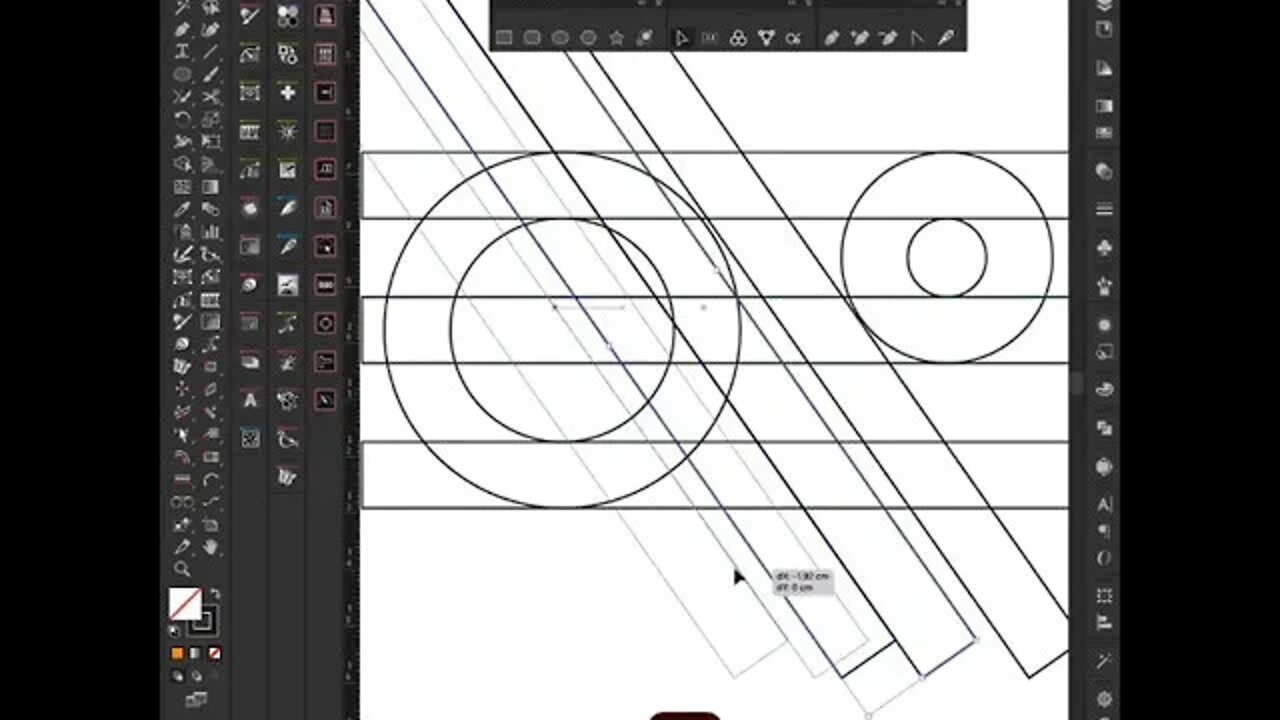This screenshot has width=1280, height=720.
Task: Select the Paintbrush tool
Action: coord(211,74)
